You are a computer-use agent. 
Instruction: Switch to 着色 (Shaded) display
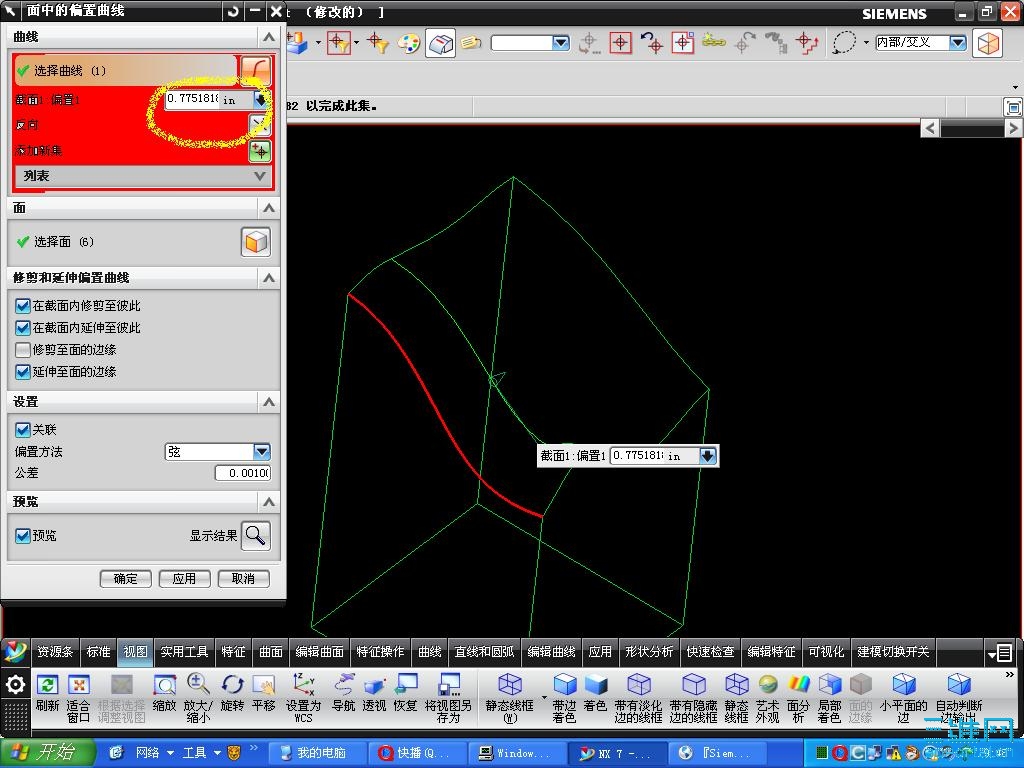tap(595, 686)
